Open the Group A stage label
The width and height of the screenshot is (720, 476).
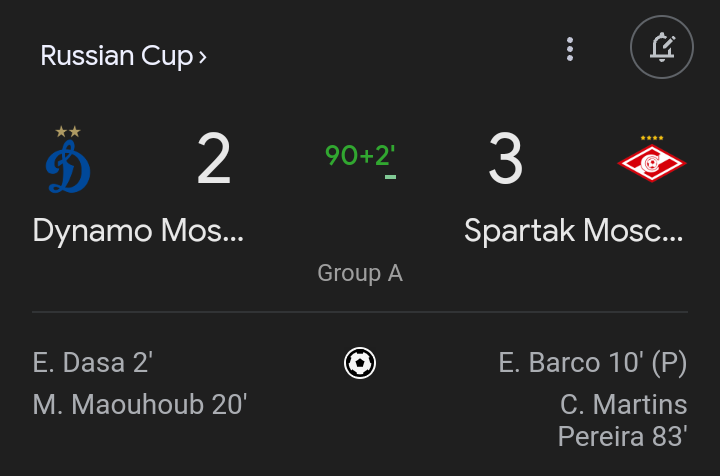point(360,273)
